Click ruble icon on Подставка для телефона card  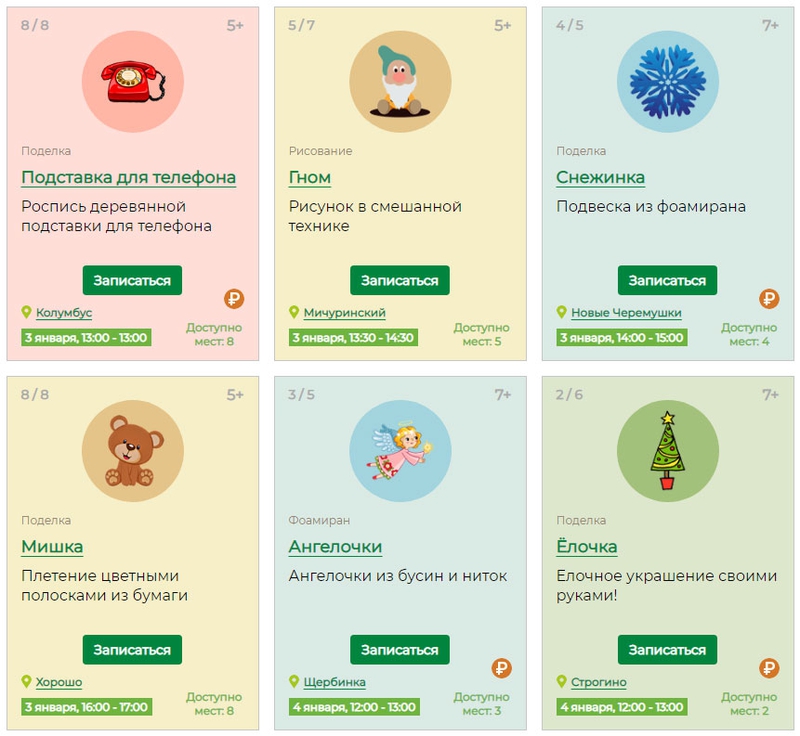234,298
